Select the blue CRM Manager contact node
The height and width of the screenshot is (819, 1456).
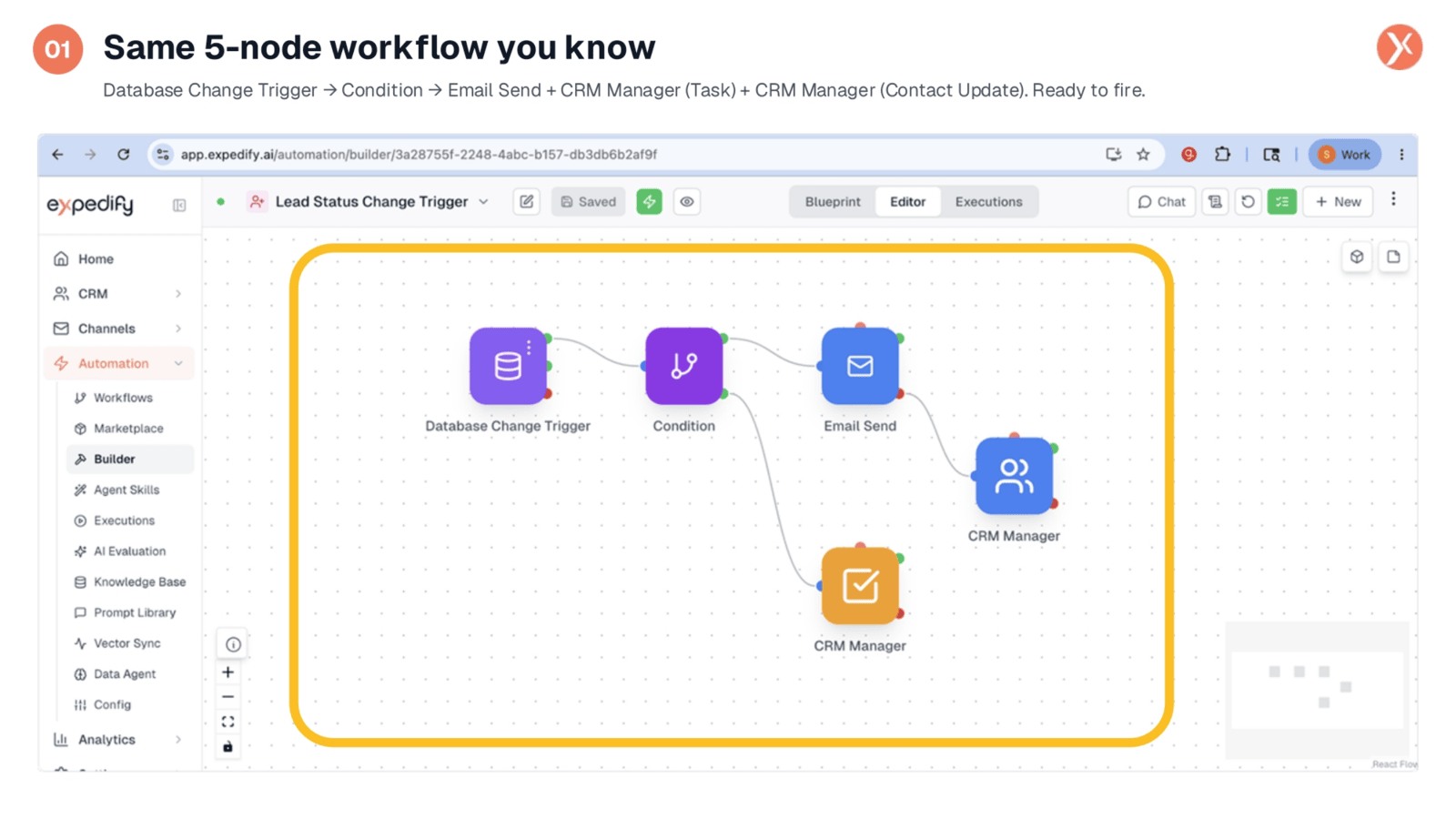(1014, 477)
